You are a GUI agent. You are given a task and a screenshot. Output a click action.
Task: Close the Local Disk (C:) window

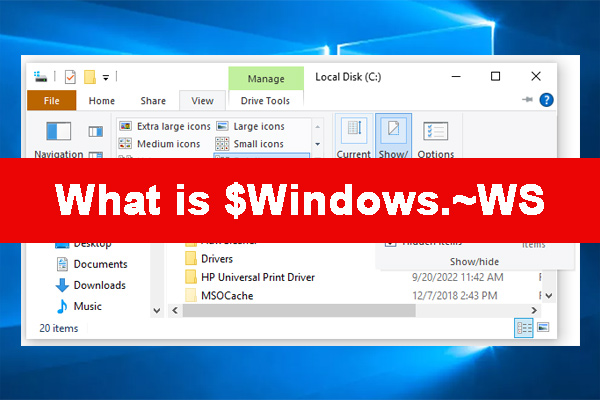pos(536,76)
